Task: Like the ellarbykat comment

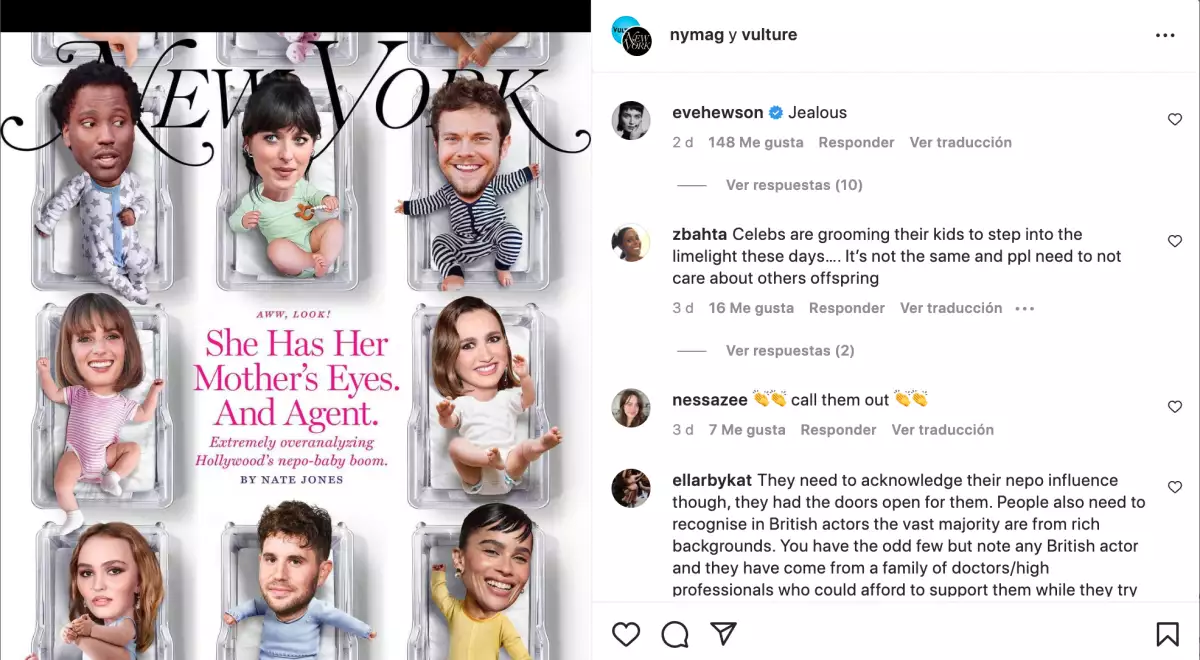Action: click(x=1175, y=488)
